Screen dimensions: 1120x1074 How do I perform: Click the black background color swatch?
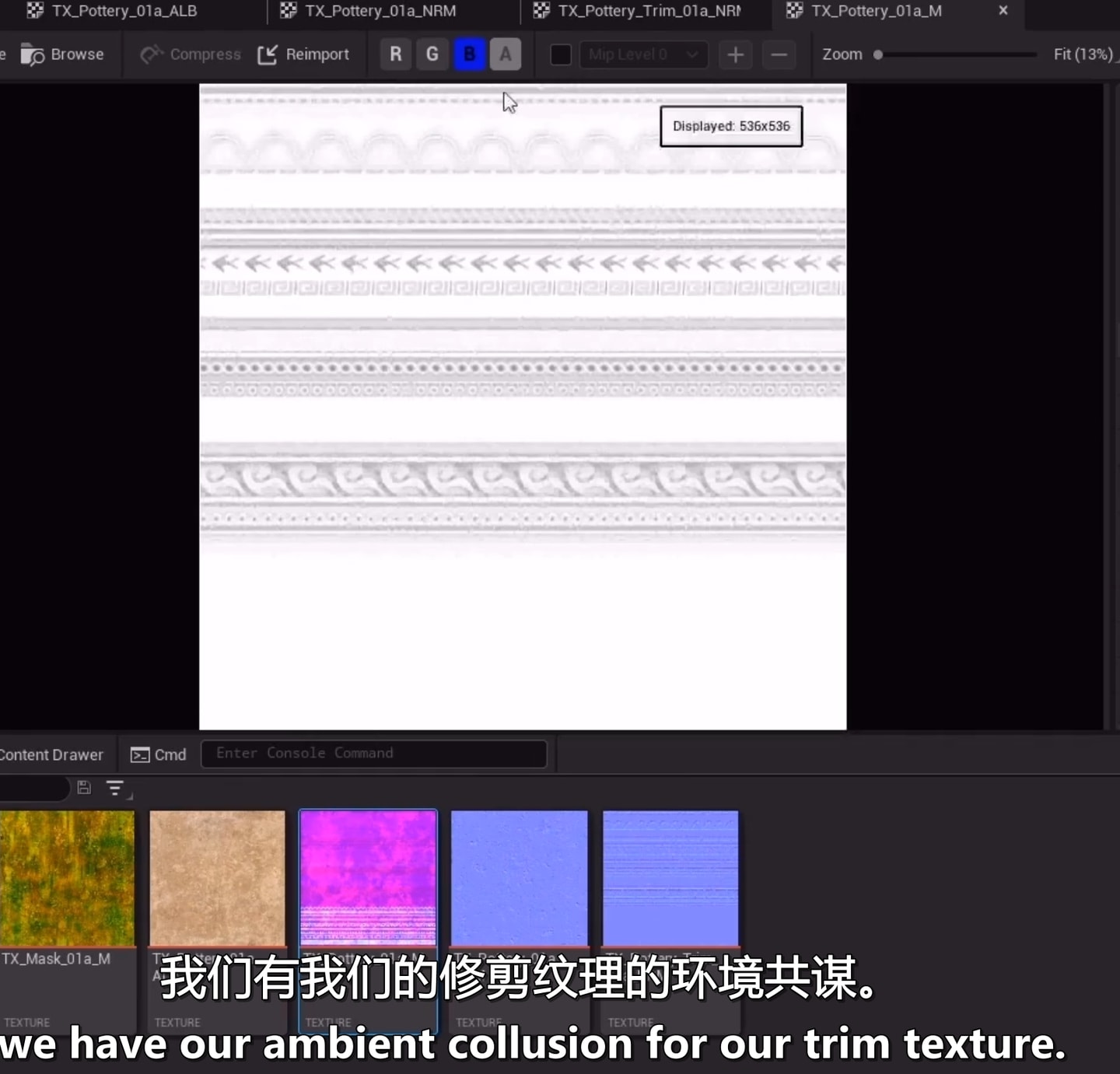pos(560,54)
